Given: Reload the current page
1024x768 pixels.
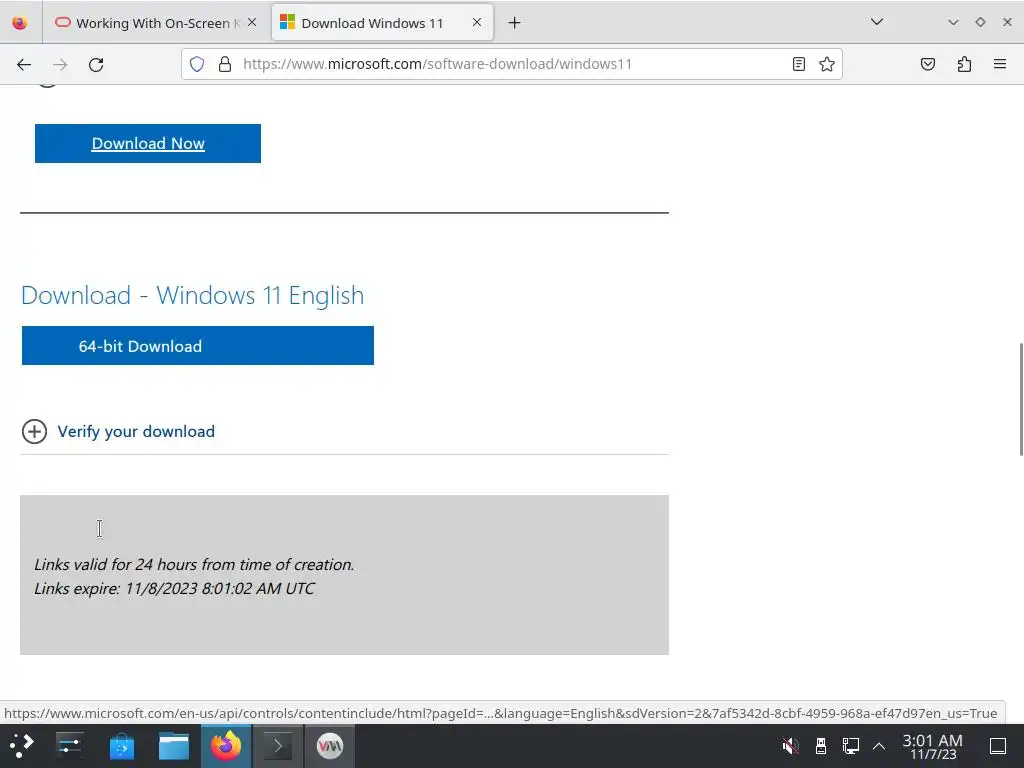Looking at the screenshot, I should [96, 64].
